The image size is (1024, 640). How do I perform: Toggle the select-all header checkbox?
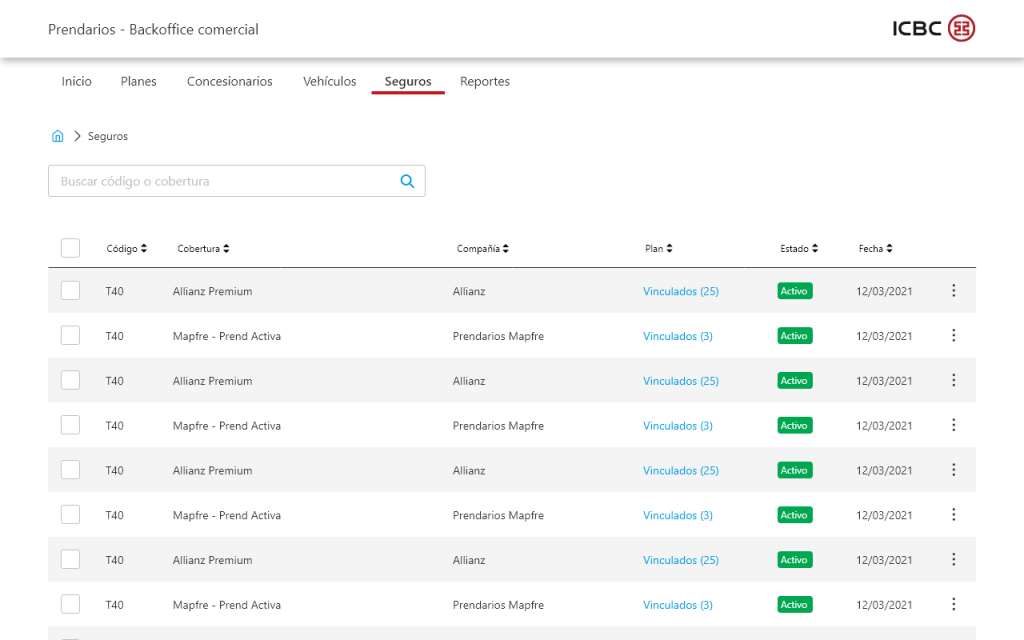71,248
